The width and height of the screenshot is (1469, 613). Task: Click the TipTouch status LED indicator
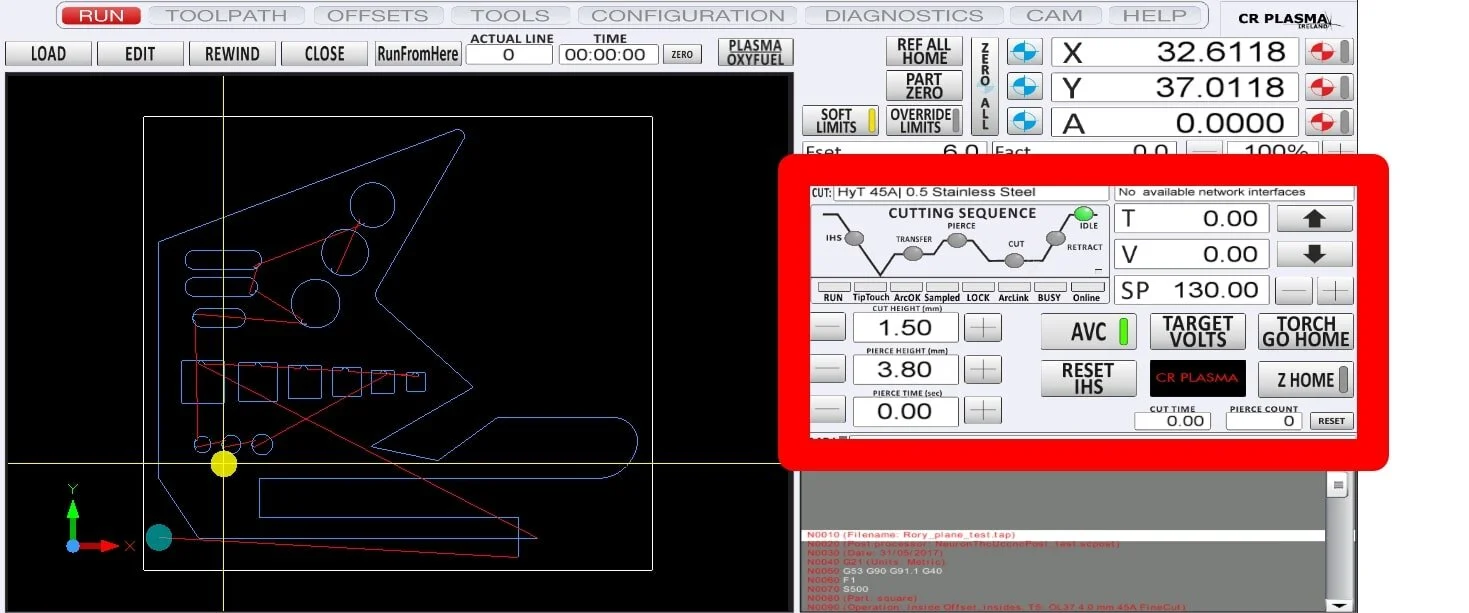(870, 287)
